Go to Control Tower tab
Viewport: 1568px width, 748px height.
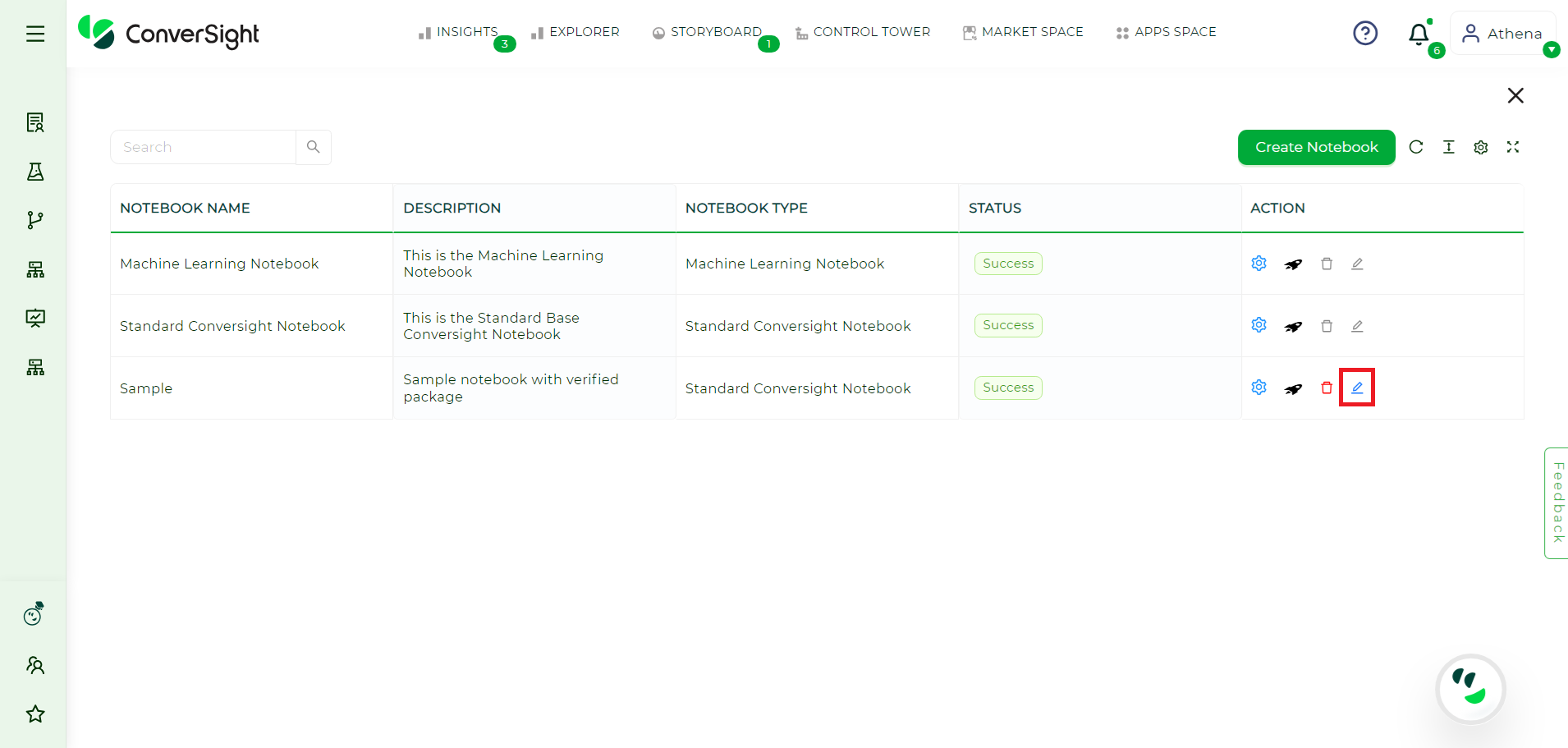863,32
